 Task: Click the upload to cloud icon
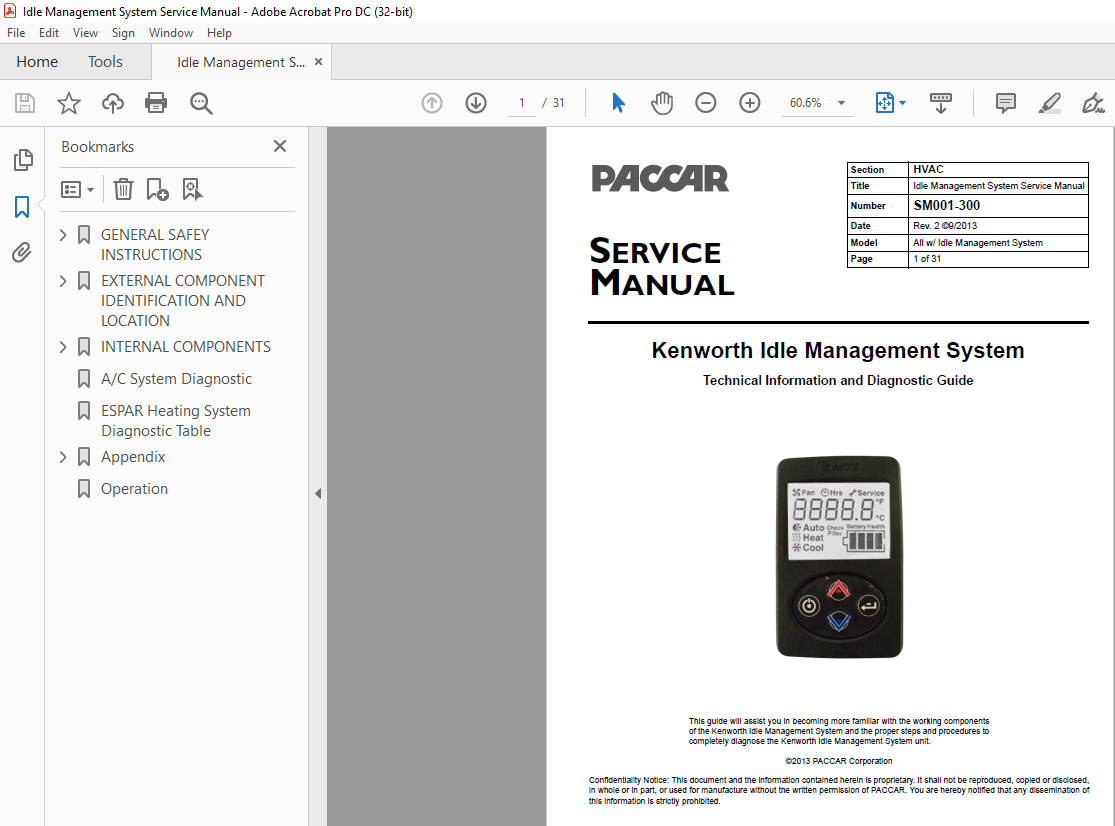point(112,103)
